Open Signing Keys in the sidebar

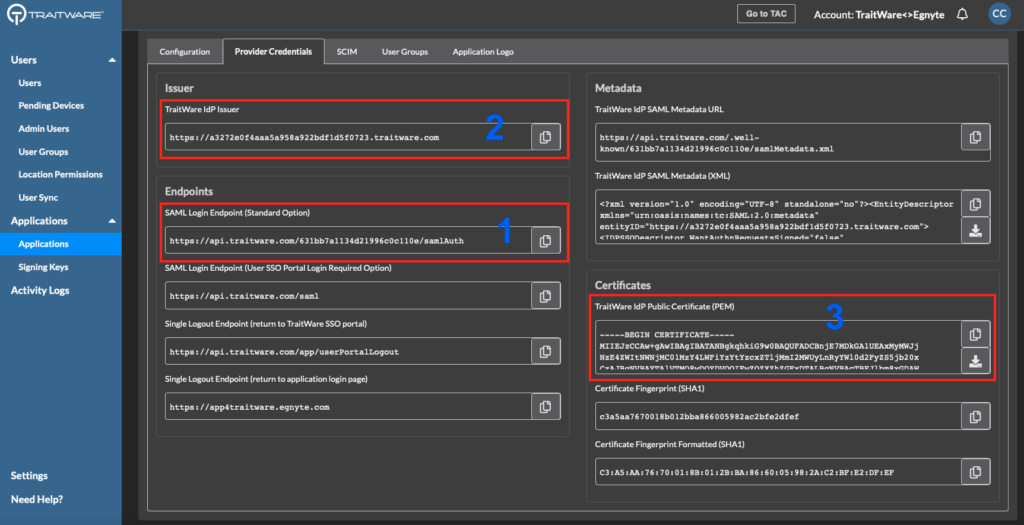tap(43, 267)
